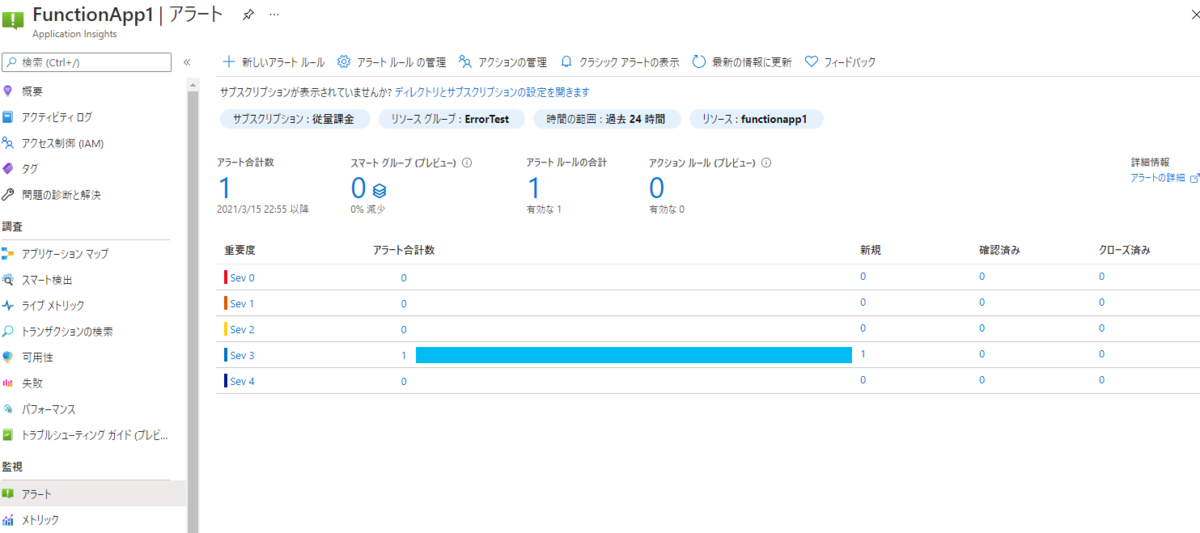Click the 失敗 chart icon
This screenshot has height=533, width=1200.
click(x=8, y=383)
